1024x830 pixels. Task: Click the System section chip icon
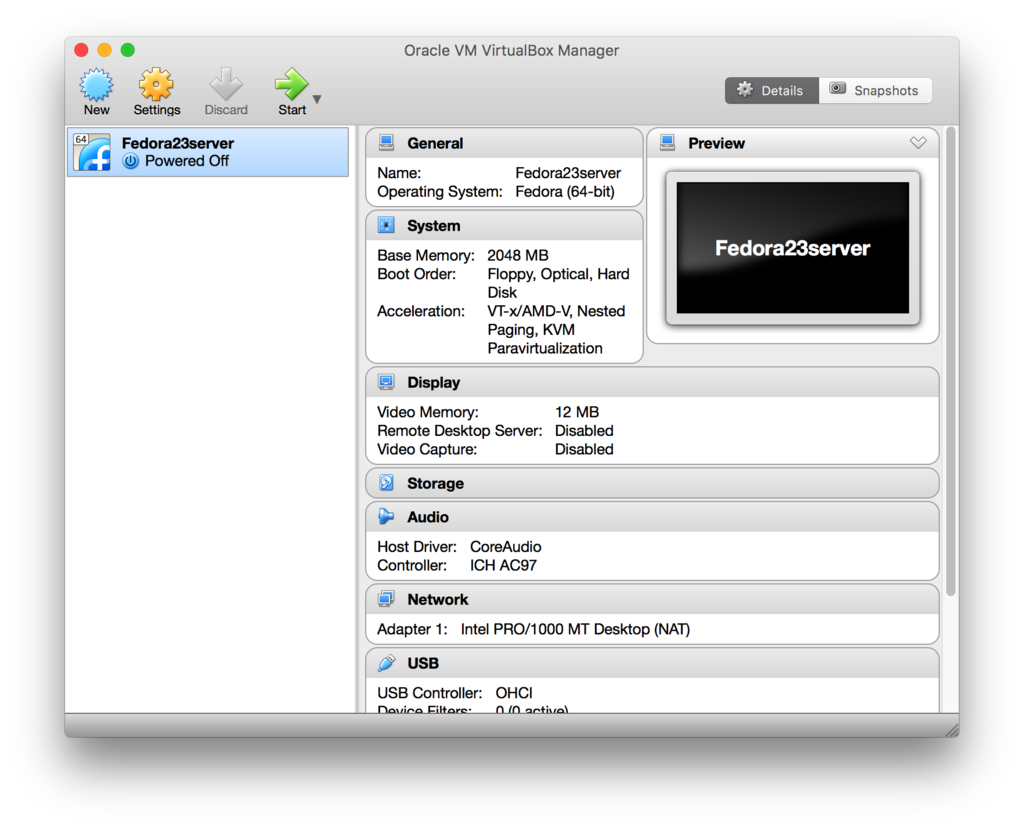(387, 225)
